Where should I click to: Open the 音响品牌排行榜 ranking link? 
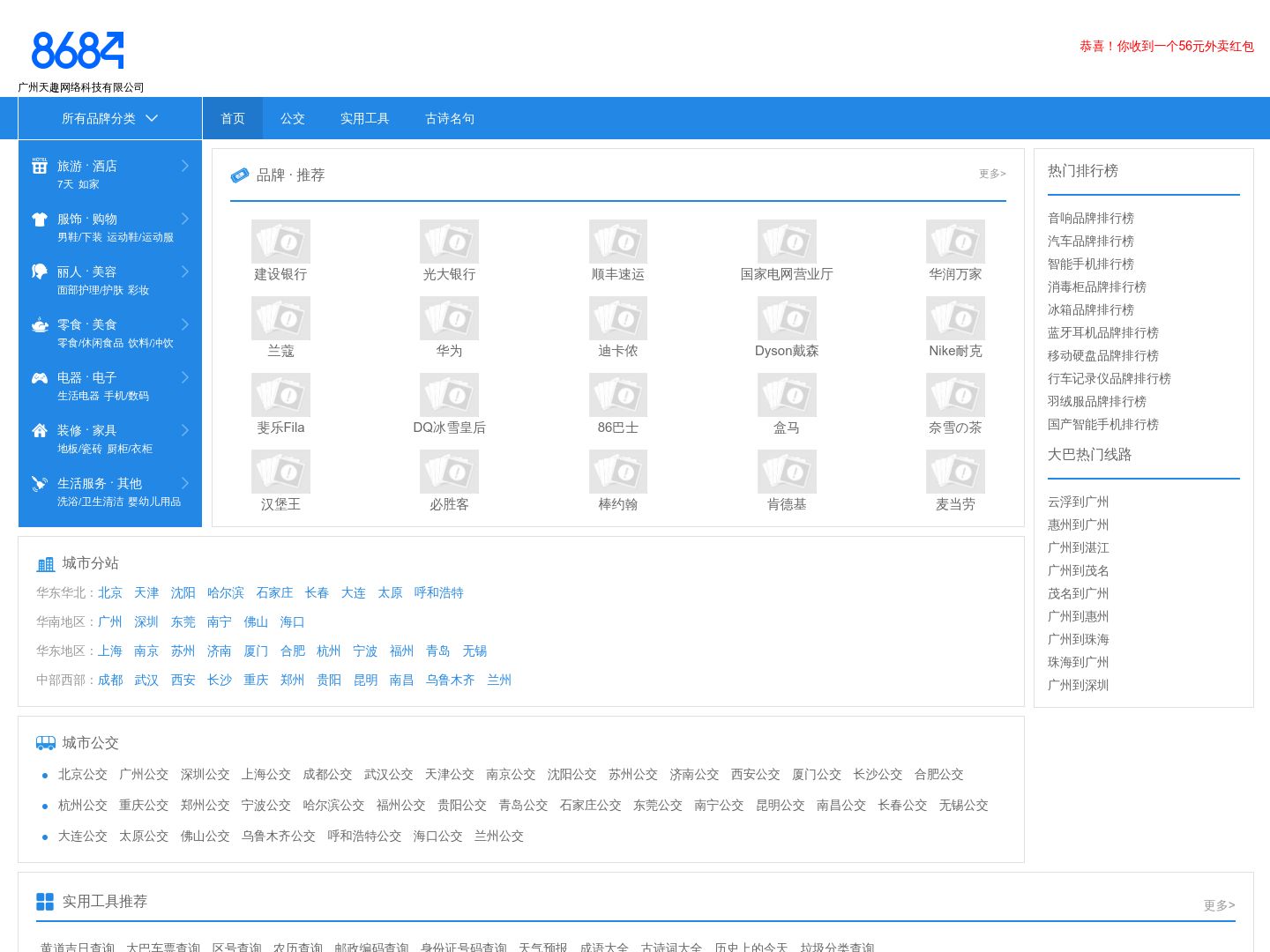[1091, 218]
